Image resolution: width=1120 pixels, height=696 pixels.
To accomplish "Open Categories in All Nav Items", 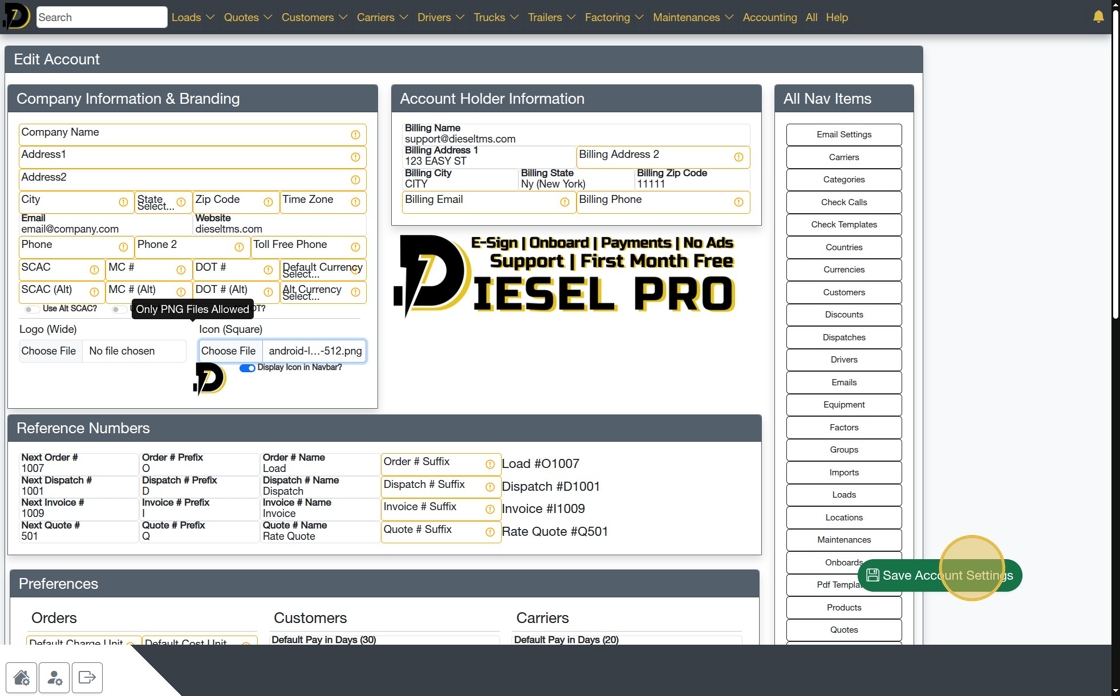I will pos(844,179).
